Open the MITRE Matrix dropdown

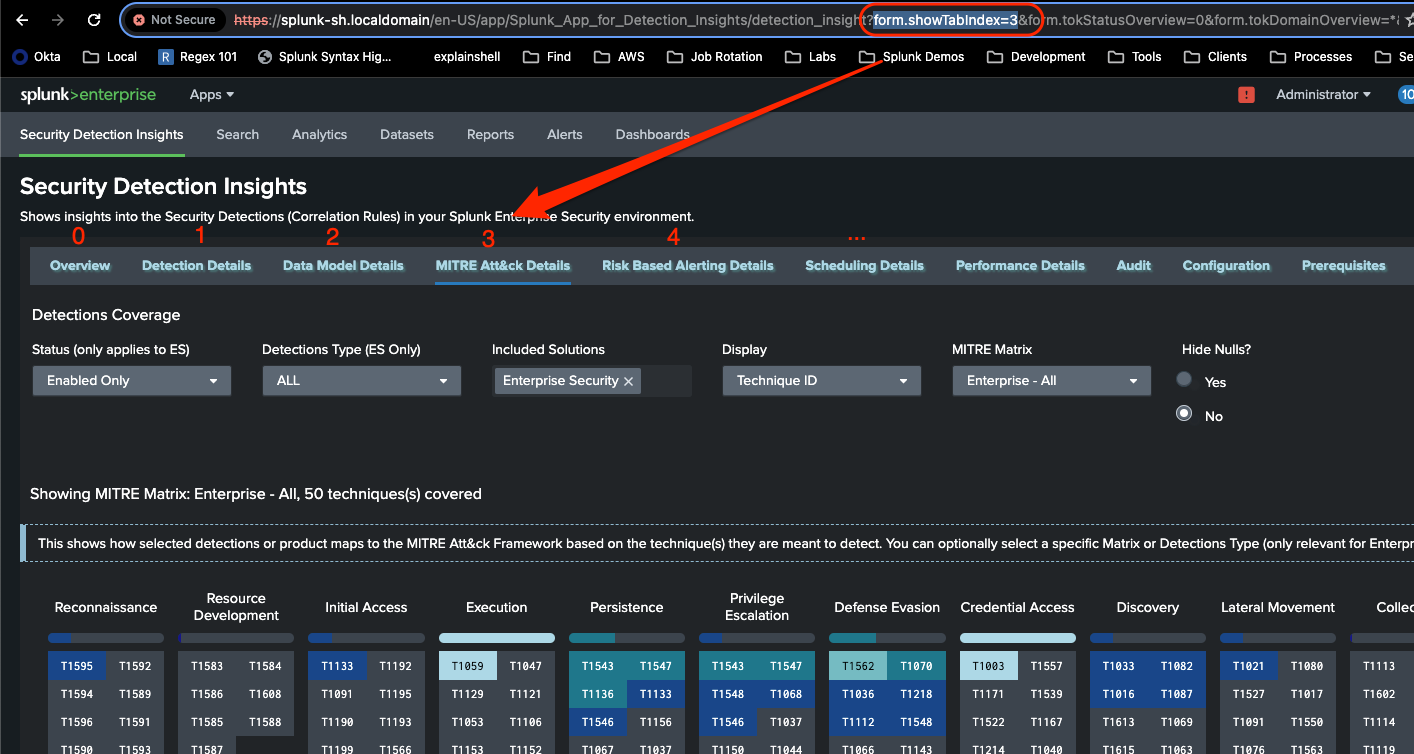coord(1051,381)
